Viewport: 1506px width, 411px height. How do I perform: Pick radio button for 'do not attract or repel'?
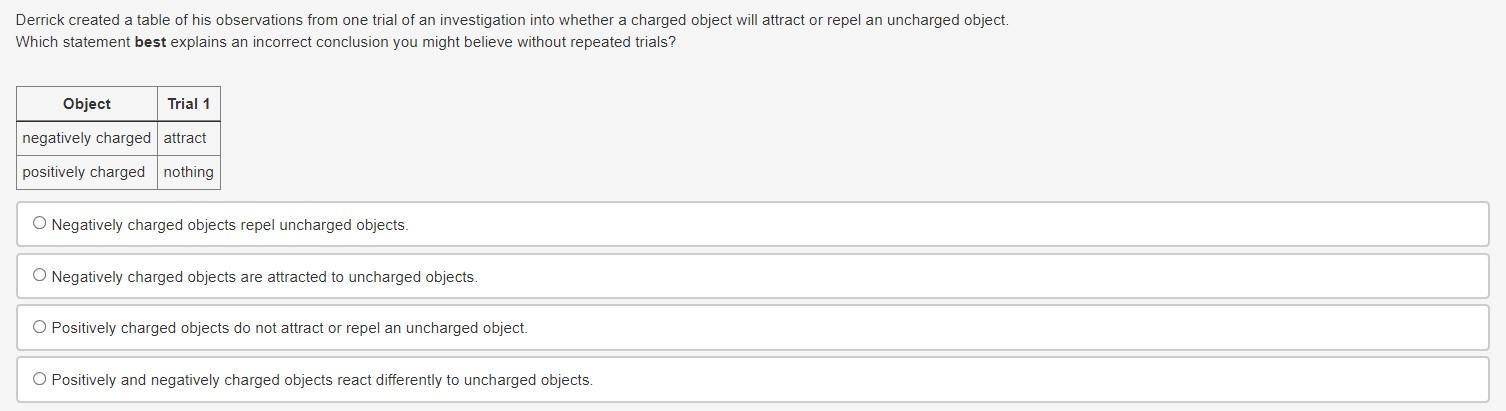click(39, 327)
